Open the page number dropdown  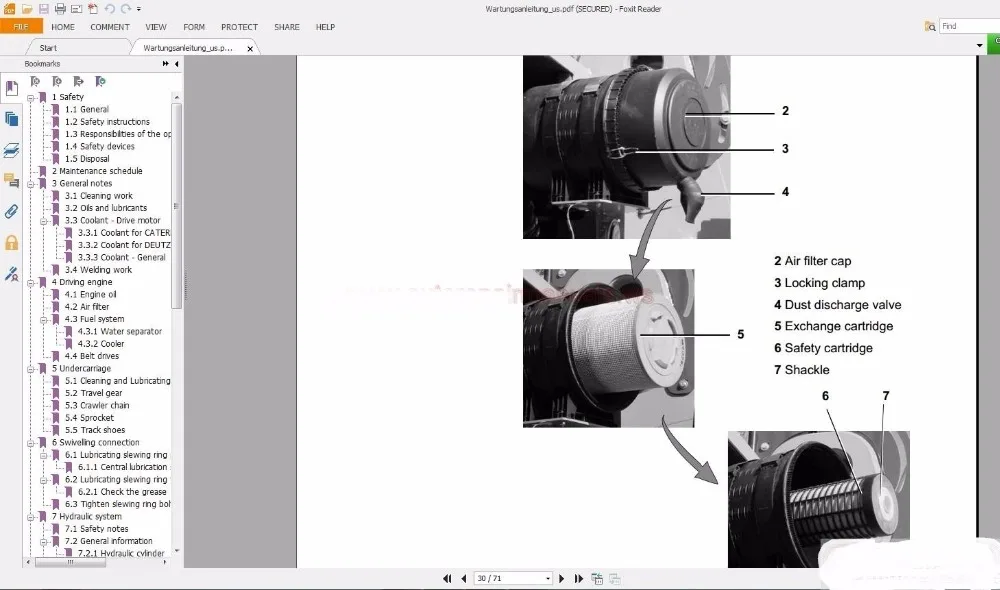547,579
